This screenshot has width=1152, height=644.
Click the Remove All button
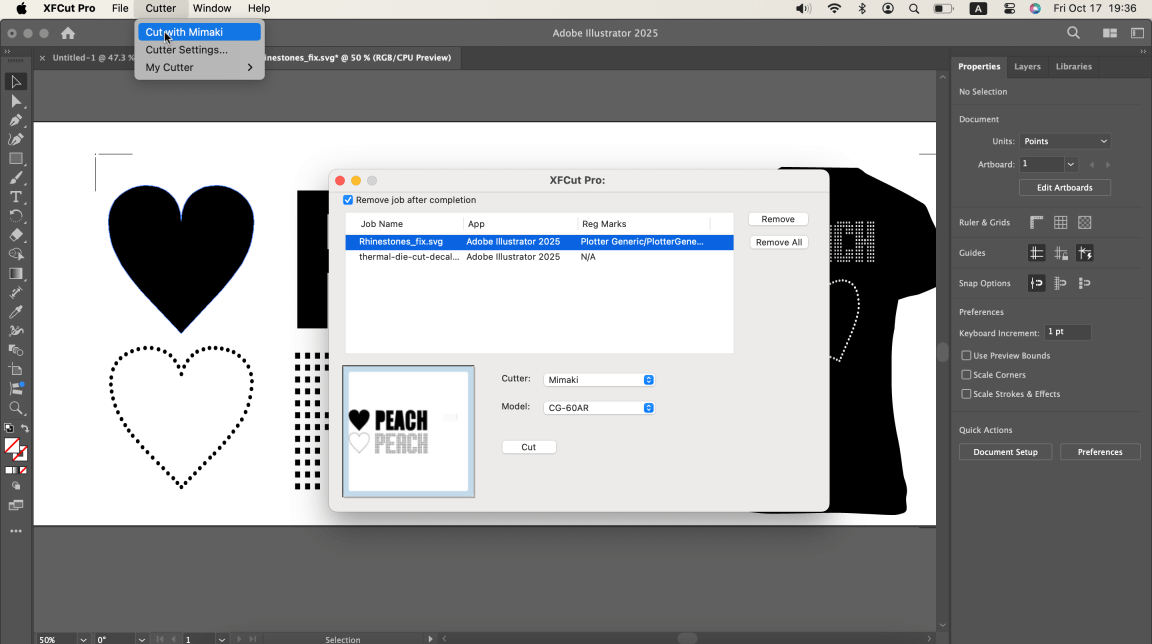pyautogui.click(x=778, y=242)
